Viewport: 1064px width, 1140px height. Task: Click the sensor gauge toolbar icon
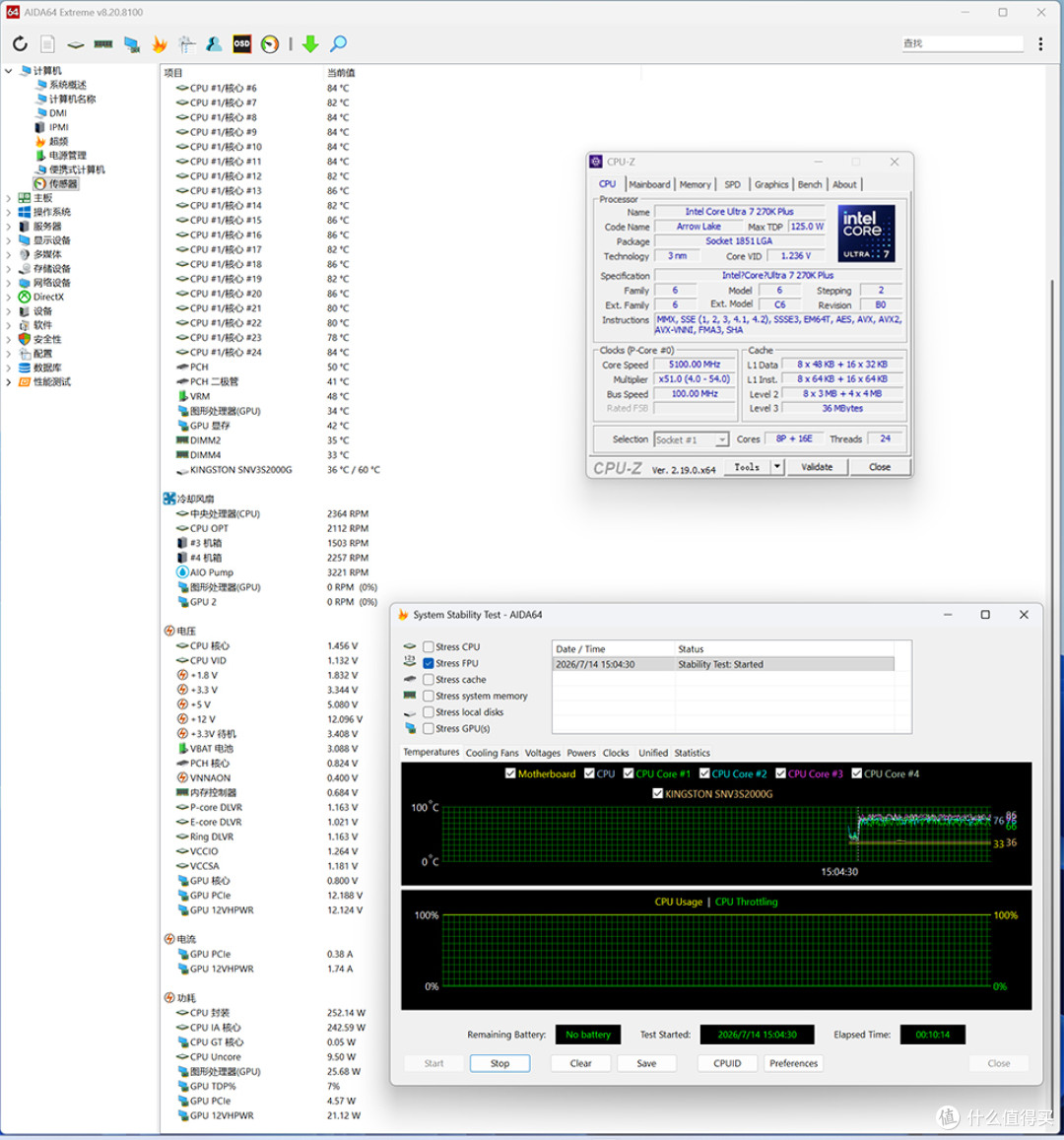(270, 44)
